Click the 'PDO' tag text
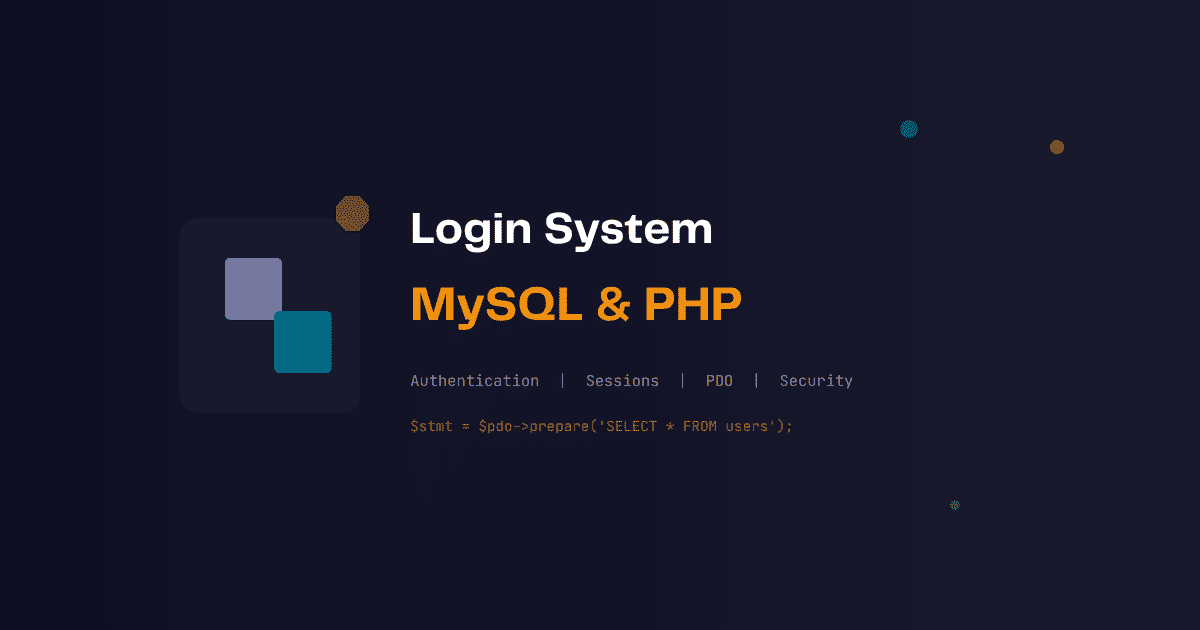This screenshot has height=630, width=1200. pos(719,381)
